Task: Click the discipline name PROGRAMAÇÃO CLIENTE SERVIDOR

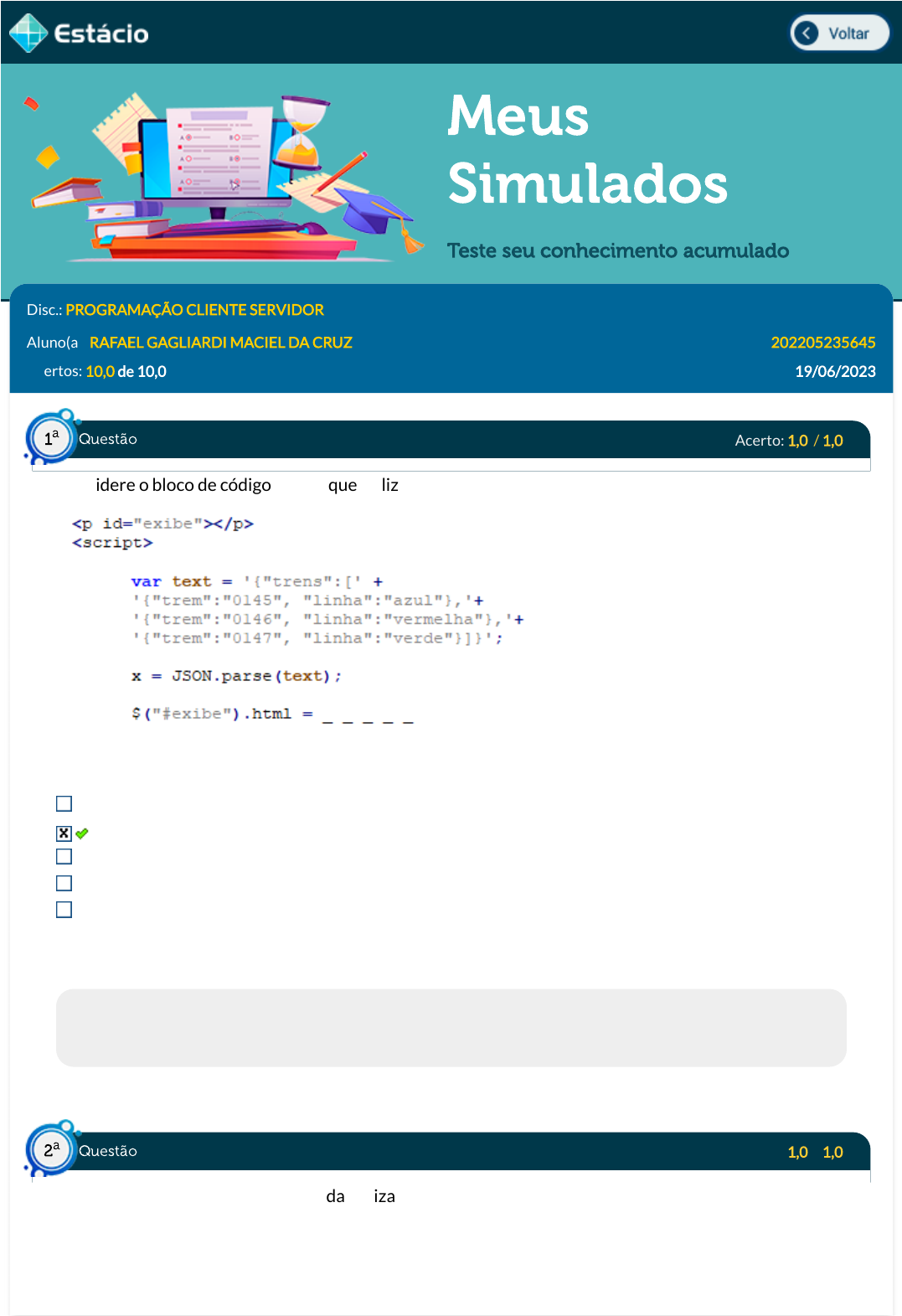Action: click(x=194, y=310)
